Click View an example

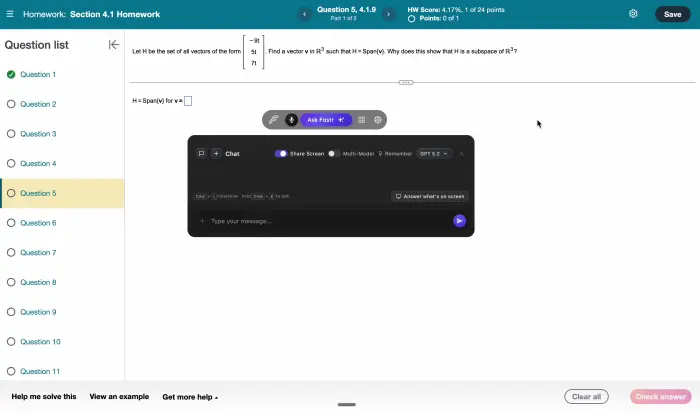click(119, 396)
